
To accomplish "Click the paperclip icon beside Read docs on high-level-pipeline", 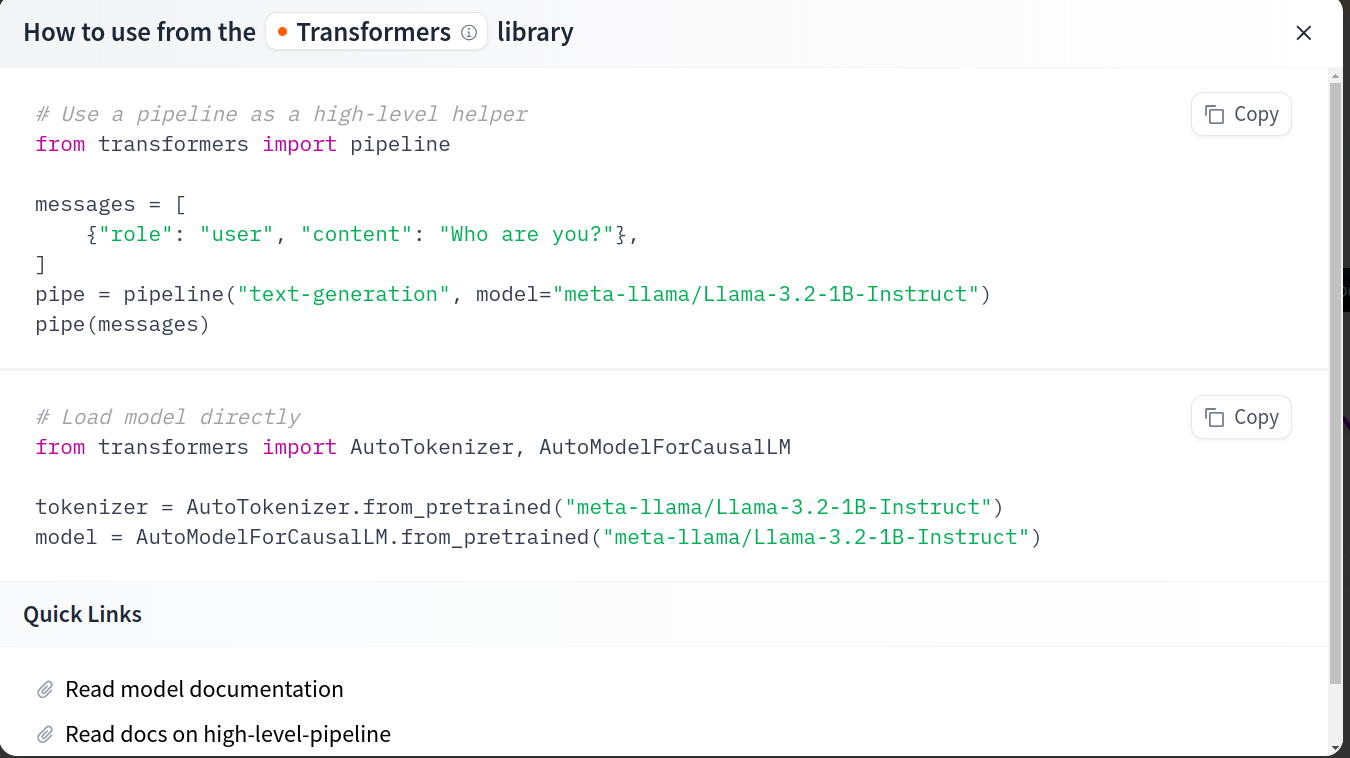I will click(x=45, y=735).
